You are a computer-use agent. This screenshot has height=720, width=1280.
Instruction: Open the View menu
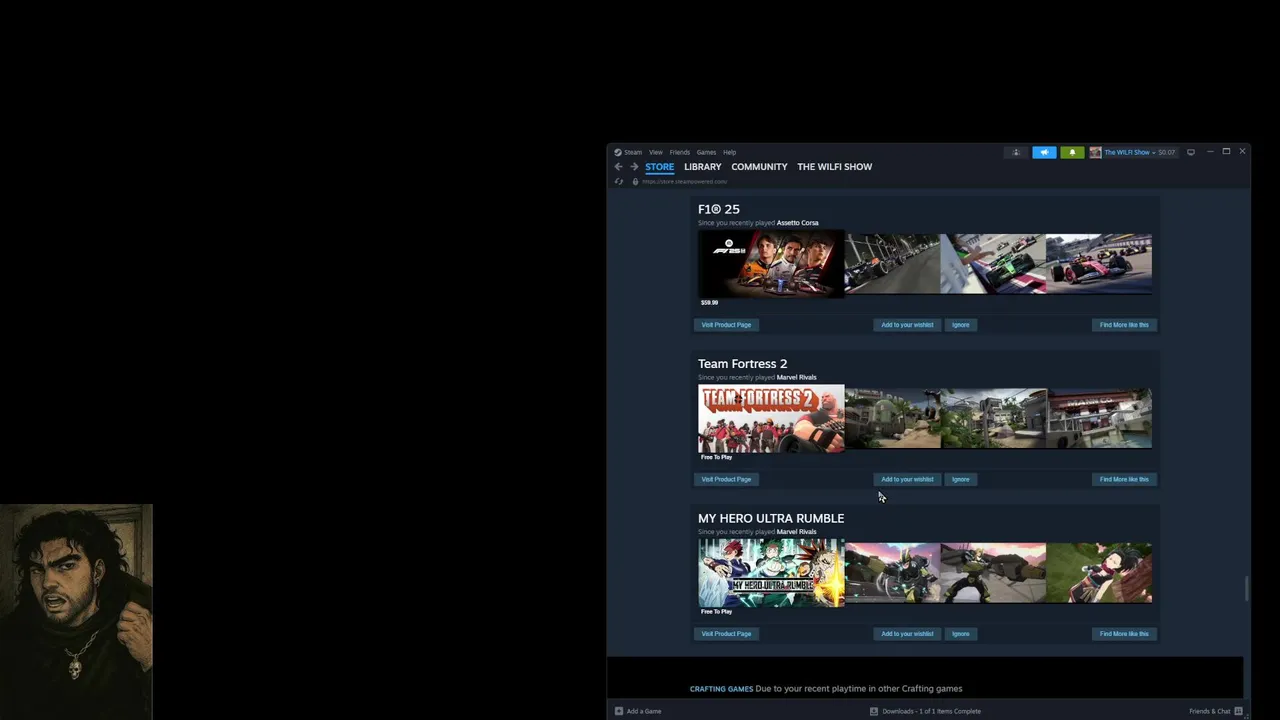[655, 152]
